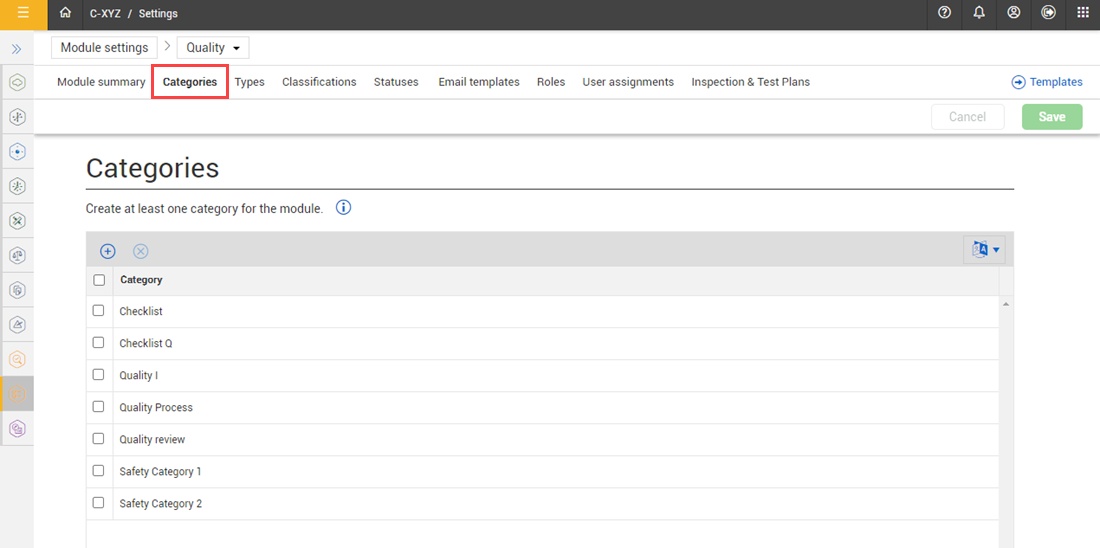Expand the left sidebar with double chevron

[x=17, y=48]
